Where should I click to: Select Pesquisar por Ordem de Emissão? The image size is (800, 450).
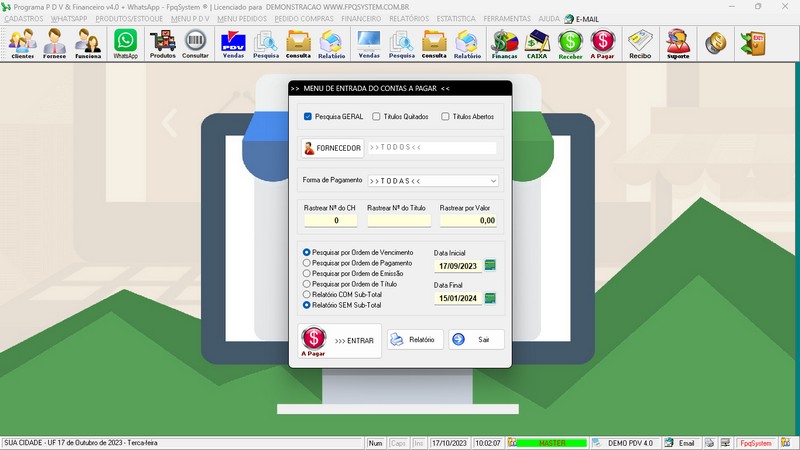pyautogui.click(x=307, y=273)
